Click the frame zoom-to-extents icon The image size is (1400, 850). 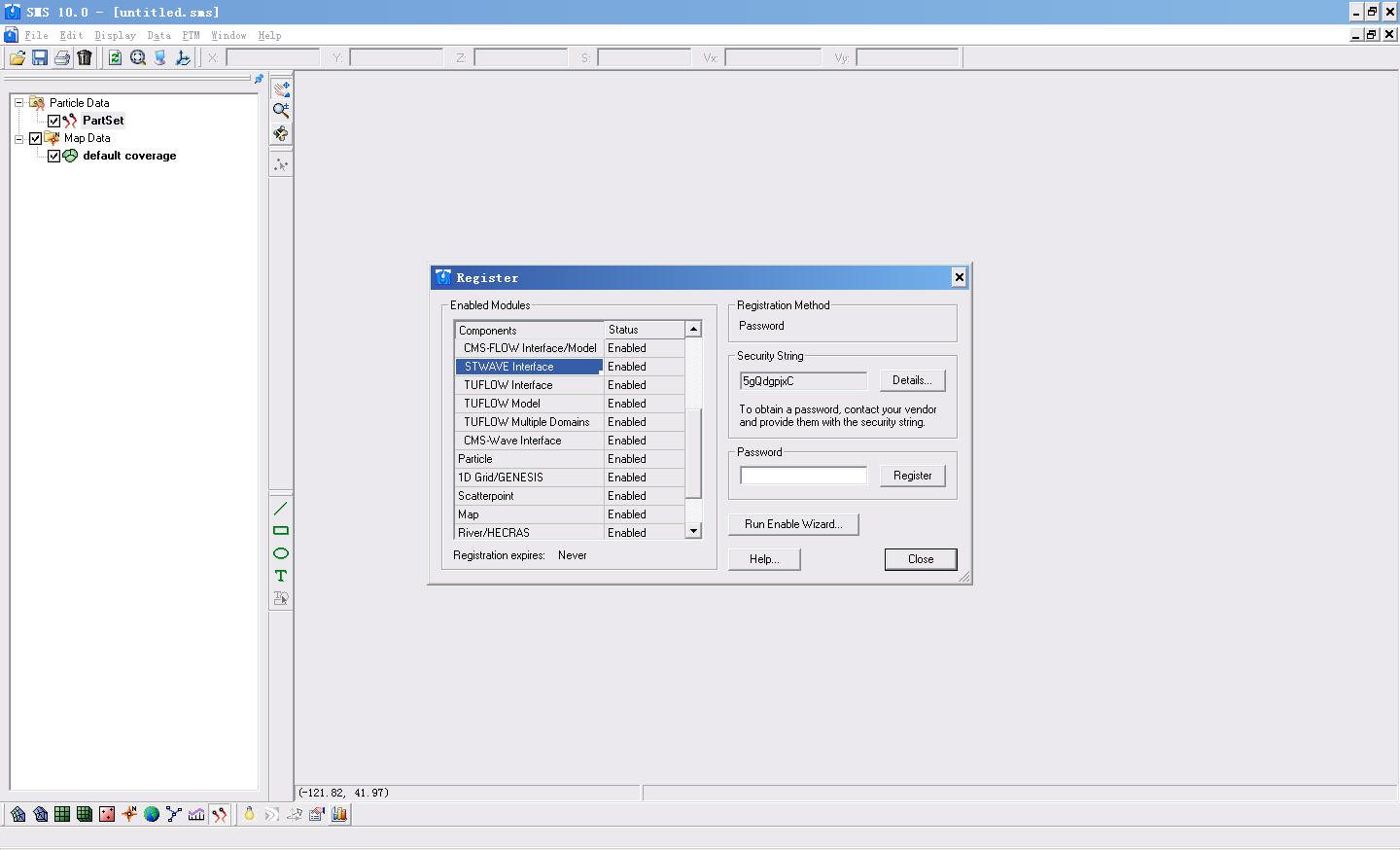pos(138,57)
